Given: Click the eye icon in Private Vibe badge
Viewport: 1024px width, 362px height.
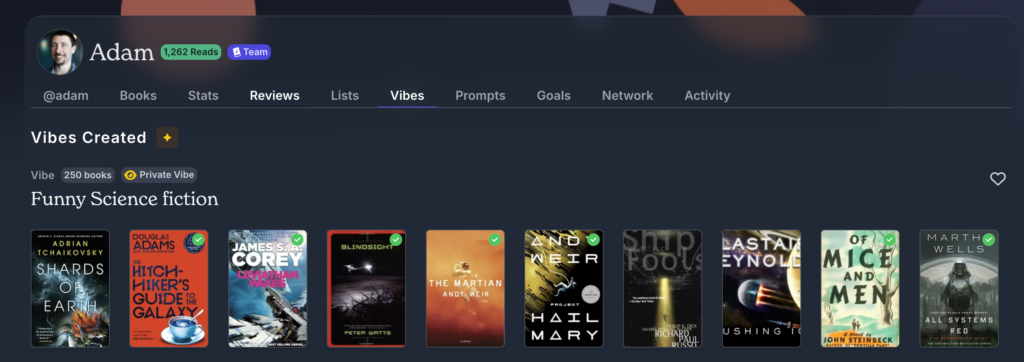Looking at the screenshot, I should coord(130,175).
